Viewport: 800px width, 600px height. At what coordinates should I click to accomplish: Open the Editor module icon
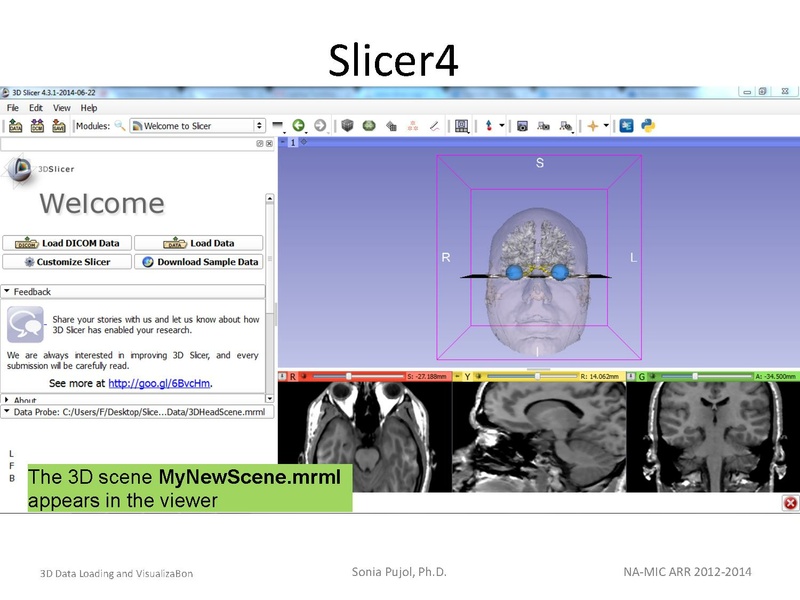point(434,126)
